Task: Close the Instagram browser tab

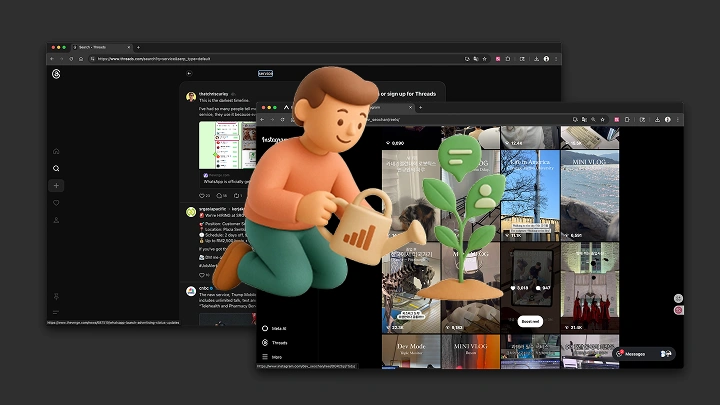Action: click(x=411, y=107)
